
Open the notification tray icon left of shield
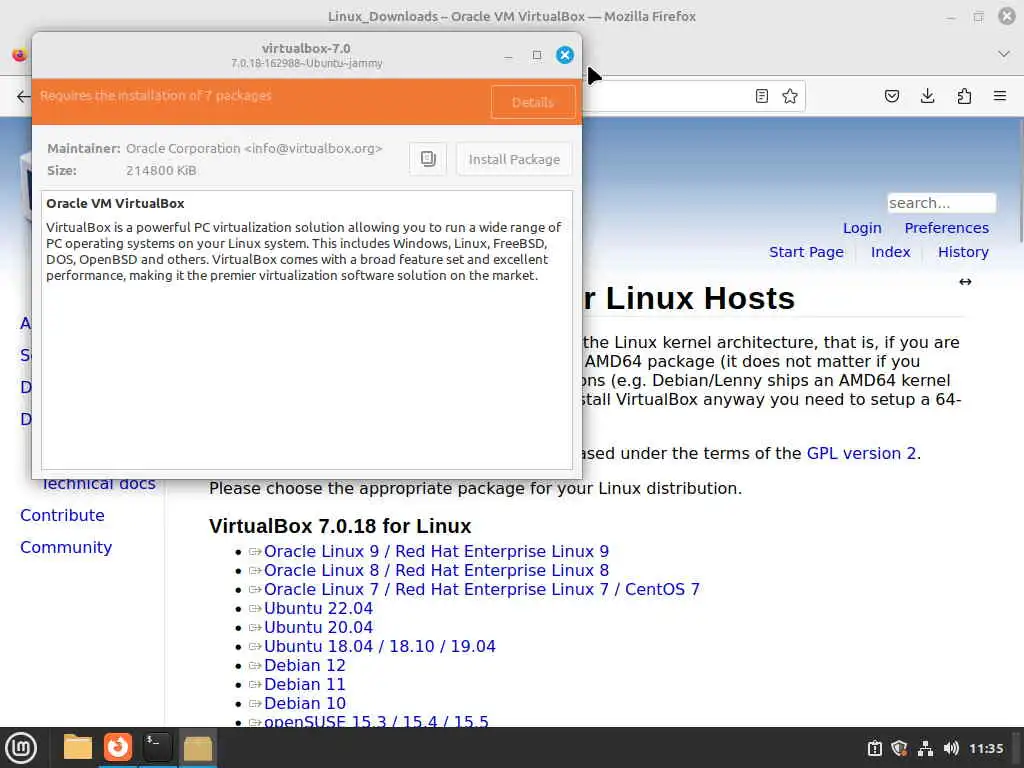point(874,748)
